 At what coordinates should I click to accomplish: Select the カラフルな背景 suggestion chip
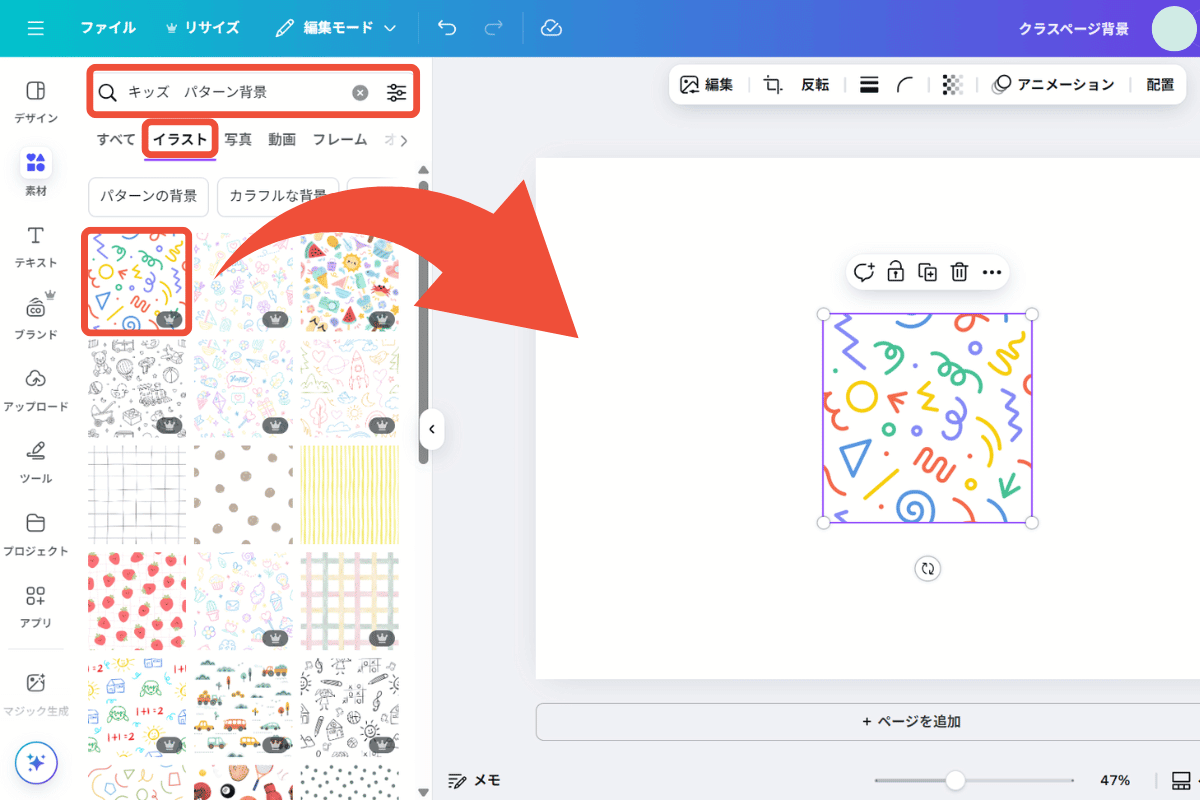point(278,196)
